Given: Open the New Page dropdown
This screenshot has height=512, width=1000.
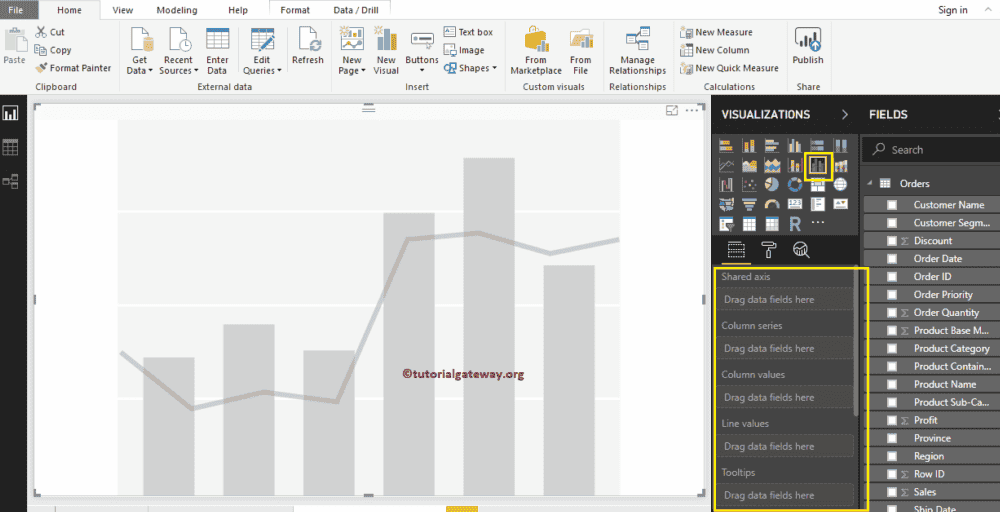Looking at the screenshot, I should tap(352, 66).
